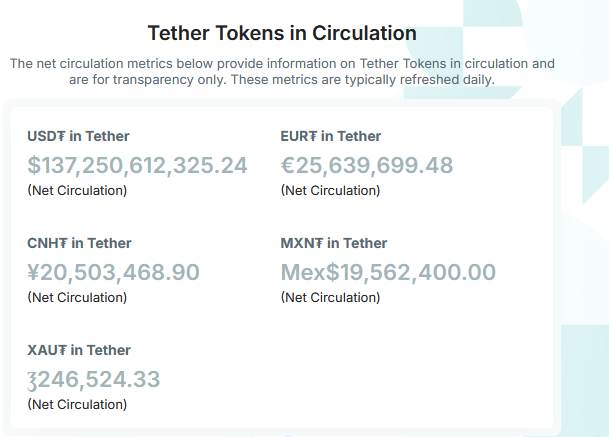The height and width of the screenshot is (437, 609).
Task: Click "(Net Circulation)" under the USD₮ amount
Action: (77, 190)
